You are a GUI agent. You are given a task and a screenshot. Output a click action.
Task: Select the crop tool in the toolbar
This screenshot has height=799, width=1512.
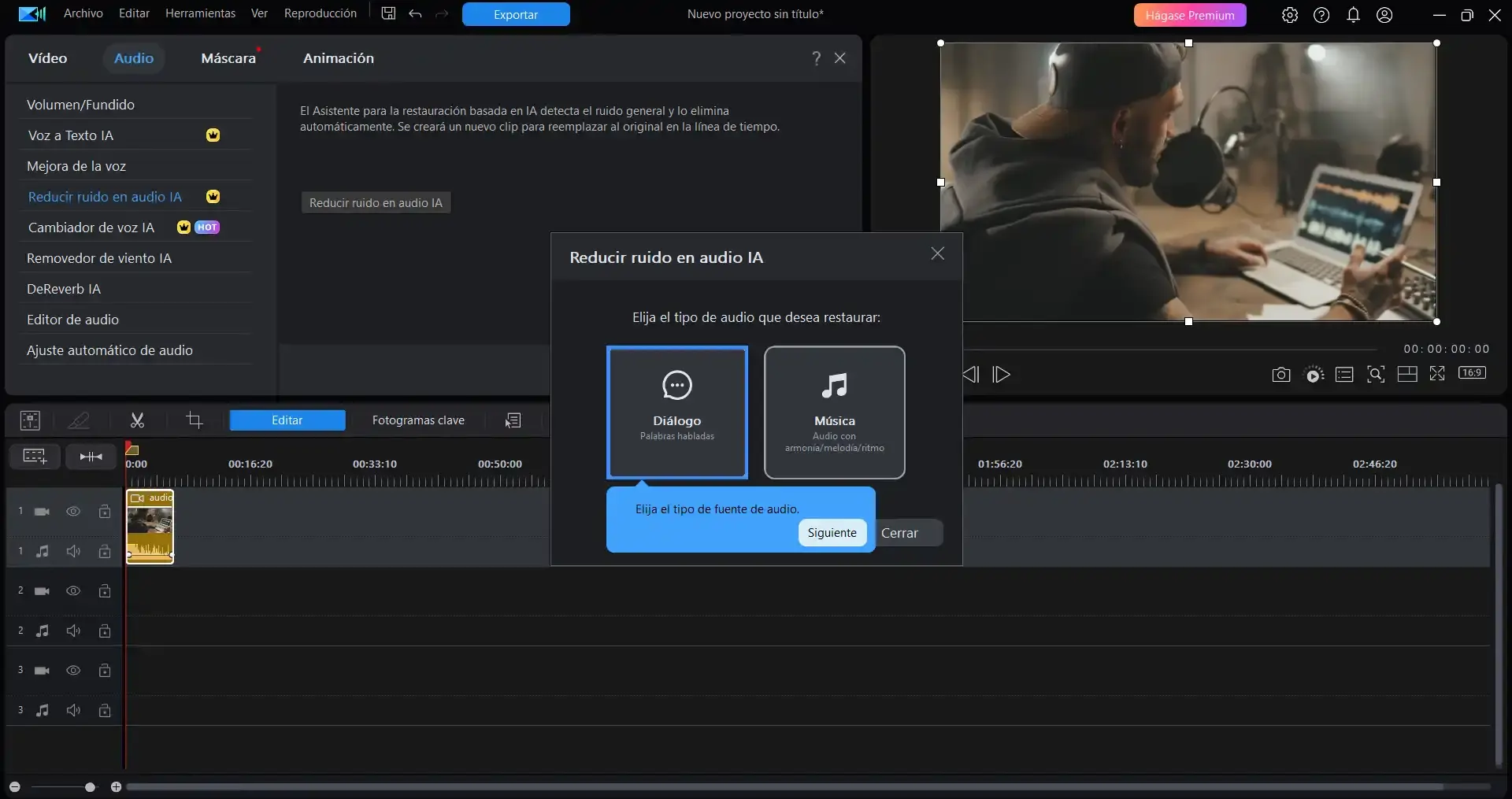[195, 420]
